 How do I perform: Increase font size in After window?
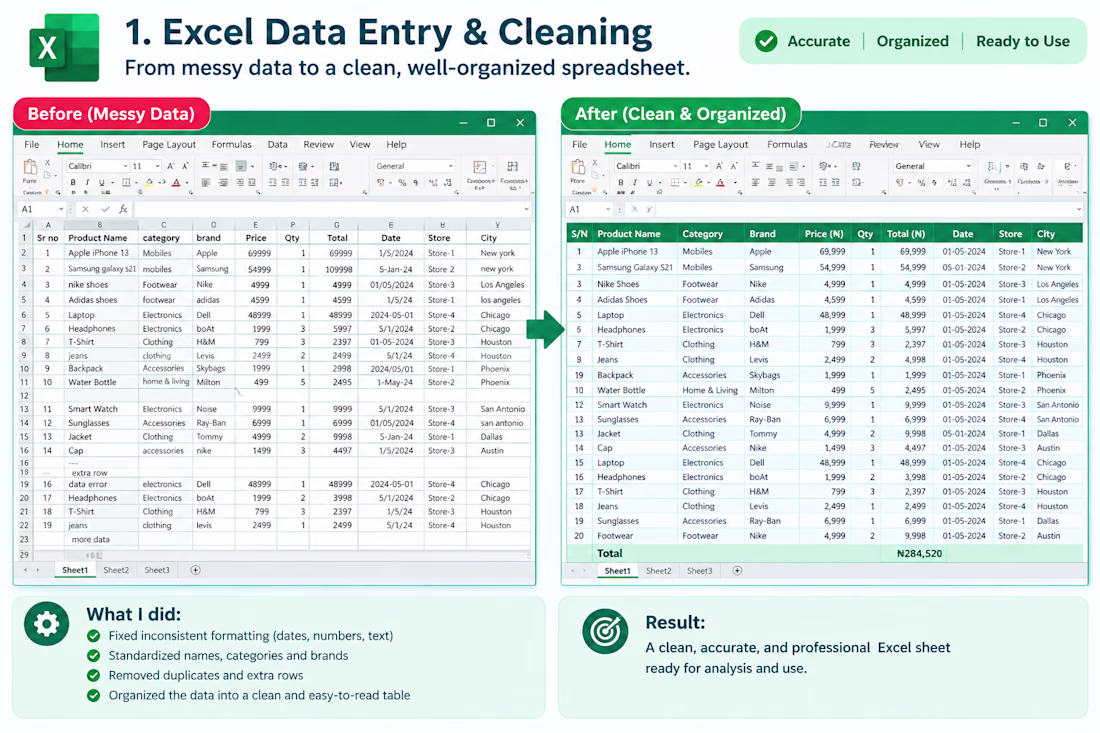(x=719, y=166)
